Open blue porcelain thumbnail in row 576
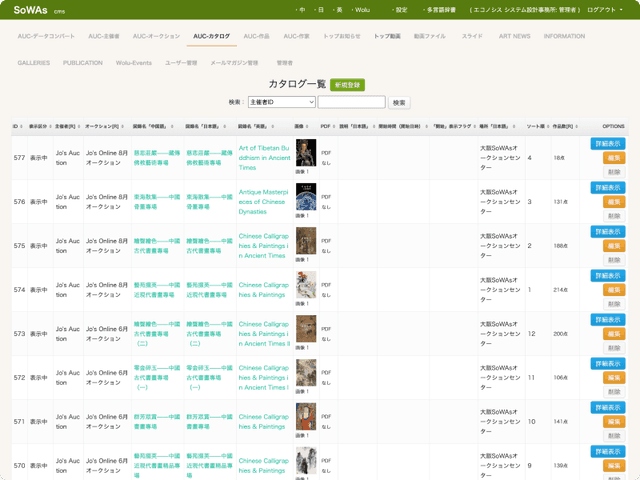 pos(305,197)
